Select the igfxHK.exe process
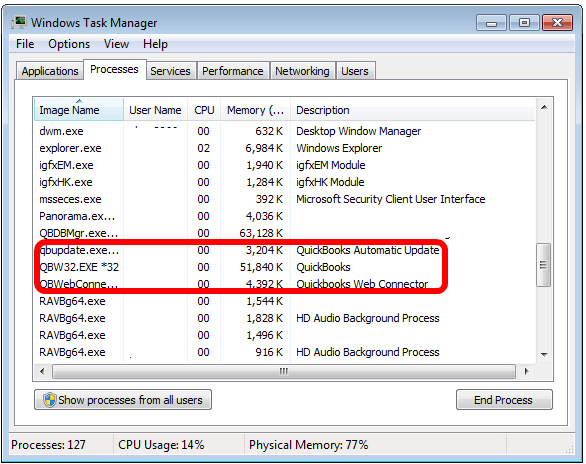 pyautogui.click(x=284, y=182)
